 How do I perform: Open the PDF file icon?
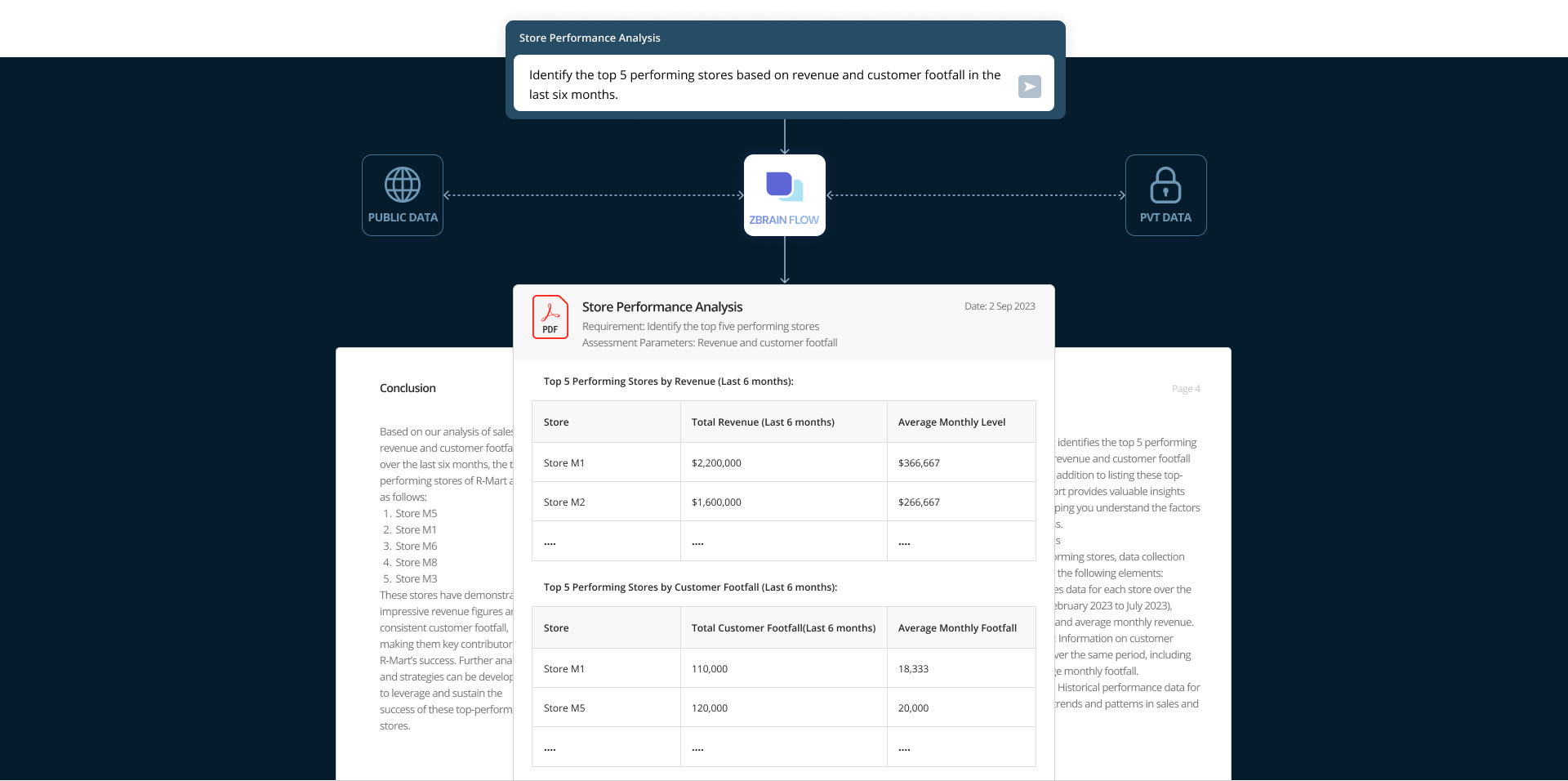(550, 317)
